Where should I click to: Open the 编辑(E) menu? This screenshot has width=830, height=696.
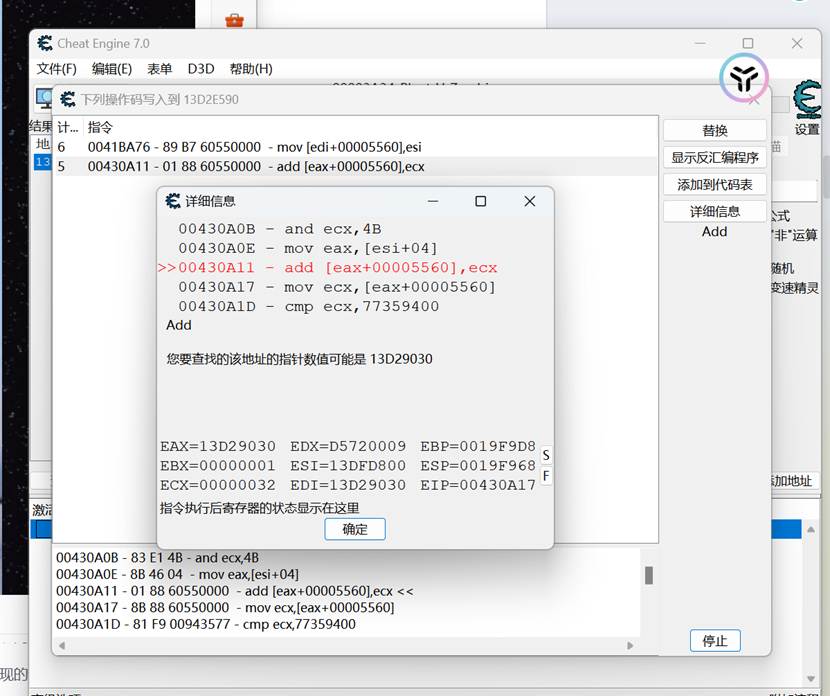pyautogui.click(x=112, y=69)
